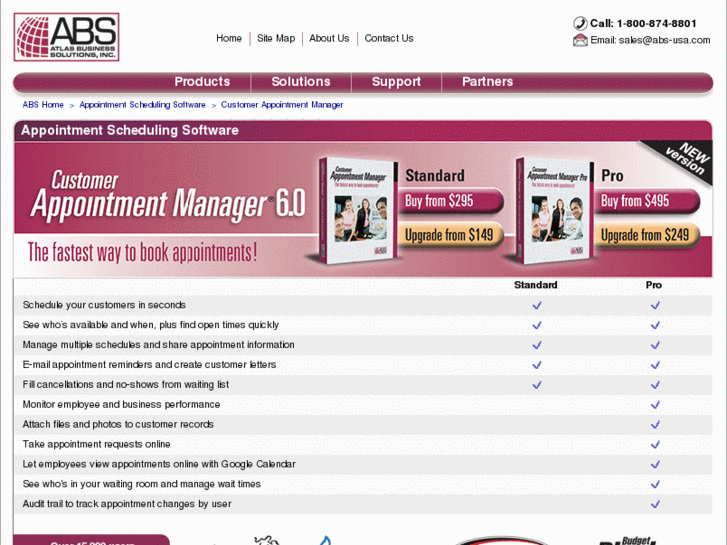Click Standard checkmark for Fill cancellations row
The image size is (727, 545).
coord(537,385)
